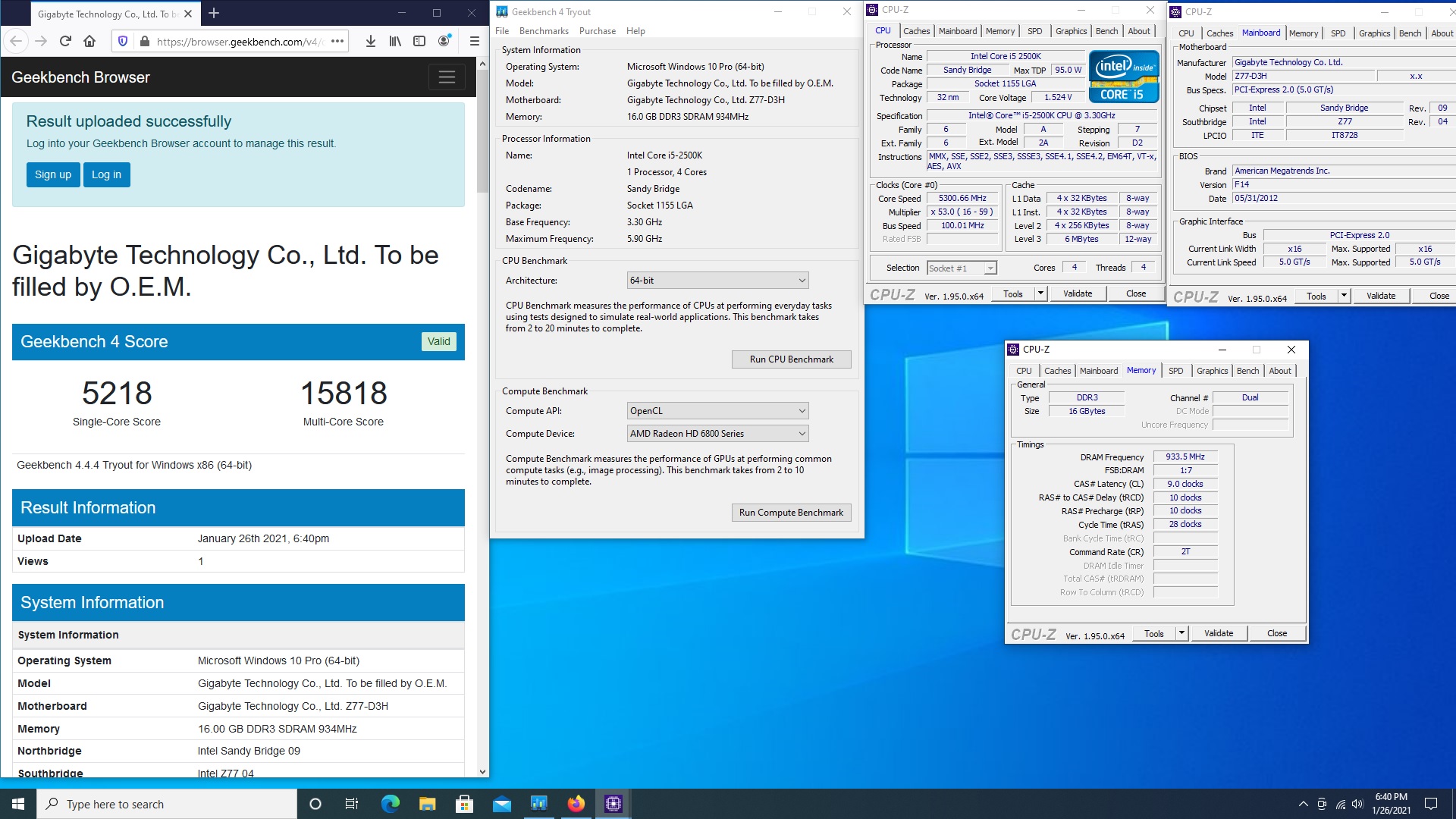Run CPU Benchmark button
The width and height of the screenshot is (1456, 819).
791,359
